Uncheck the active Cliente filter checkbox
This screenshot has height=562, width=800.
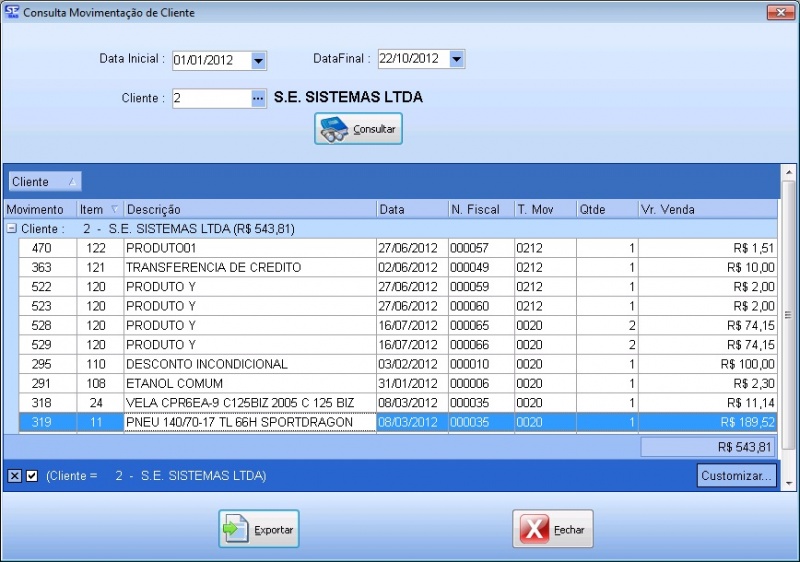(32, 476)
